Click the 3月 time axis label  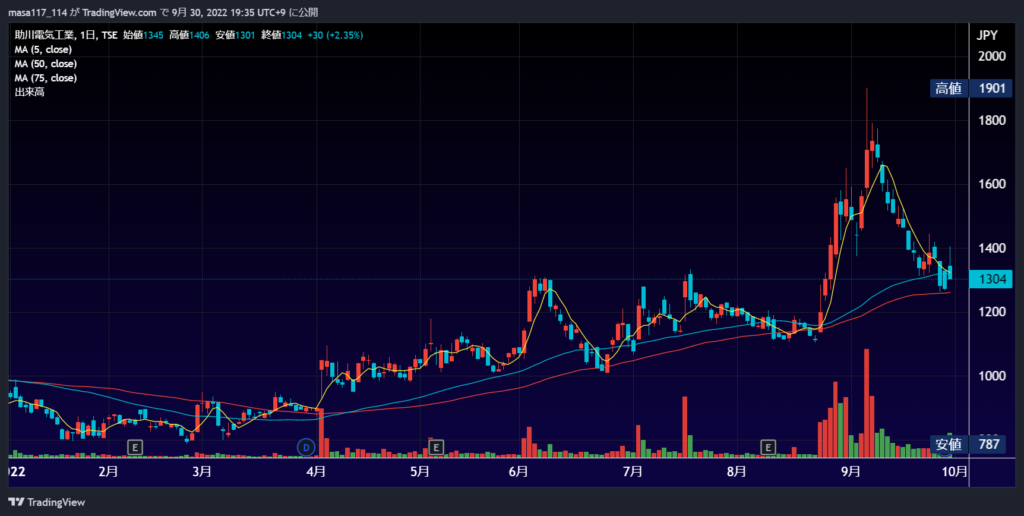coord(202,471)
